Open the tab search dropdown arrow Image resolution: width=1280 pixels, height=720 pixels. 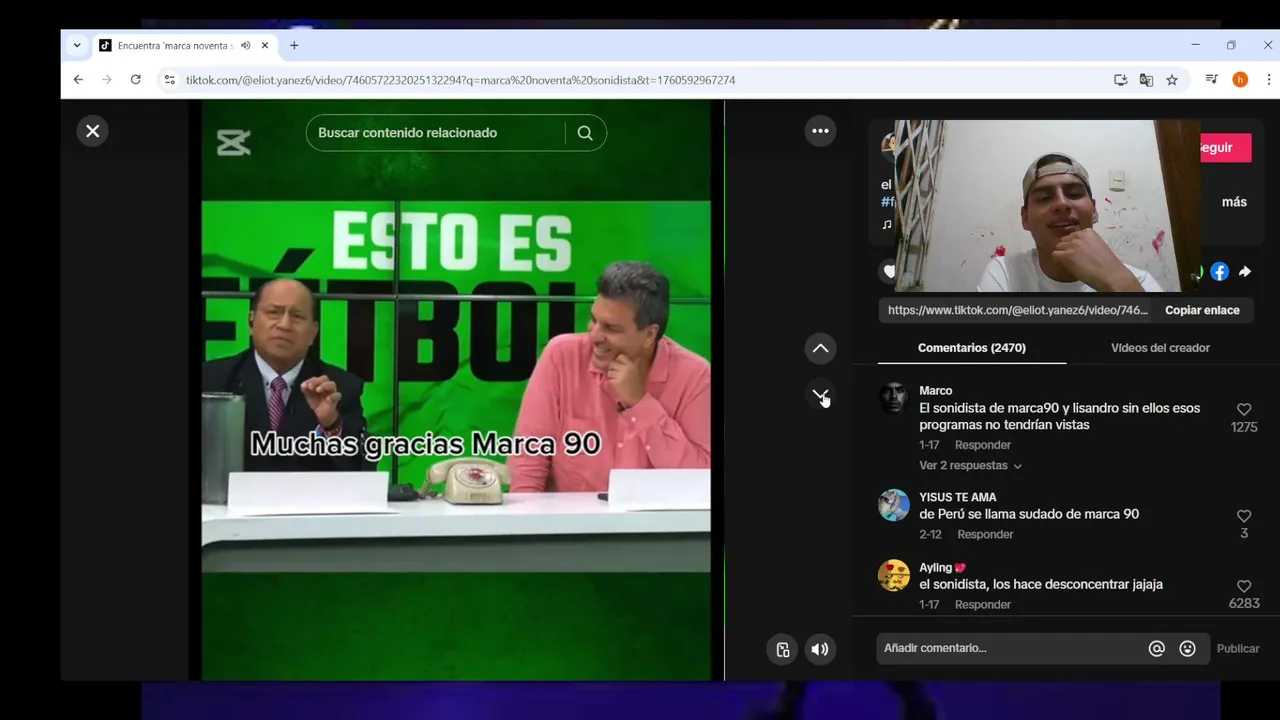click(77, 45)
